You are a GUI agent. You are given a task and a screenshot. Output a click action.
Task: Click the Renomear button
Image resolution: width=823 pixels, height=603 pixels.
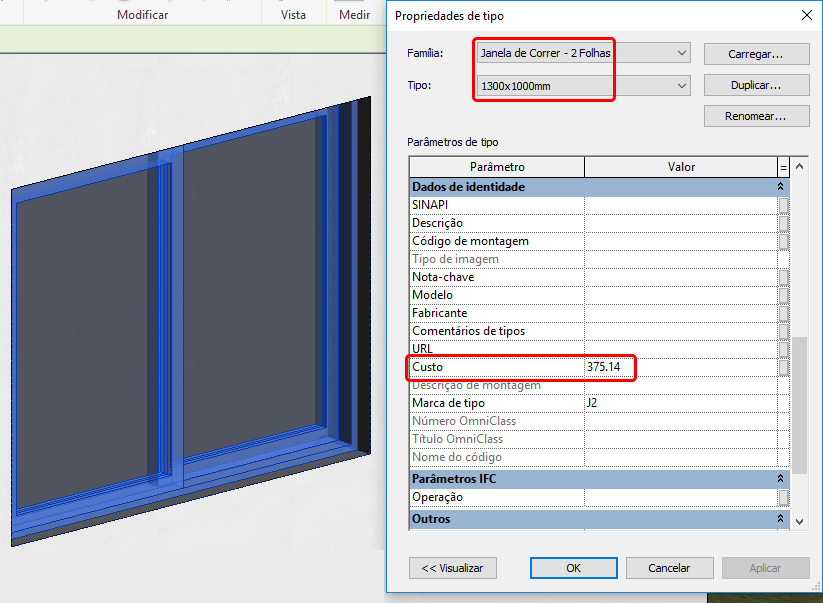pos(756,115)
